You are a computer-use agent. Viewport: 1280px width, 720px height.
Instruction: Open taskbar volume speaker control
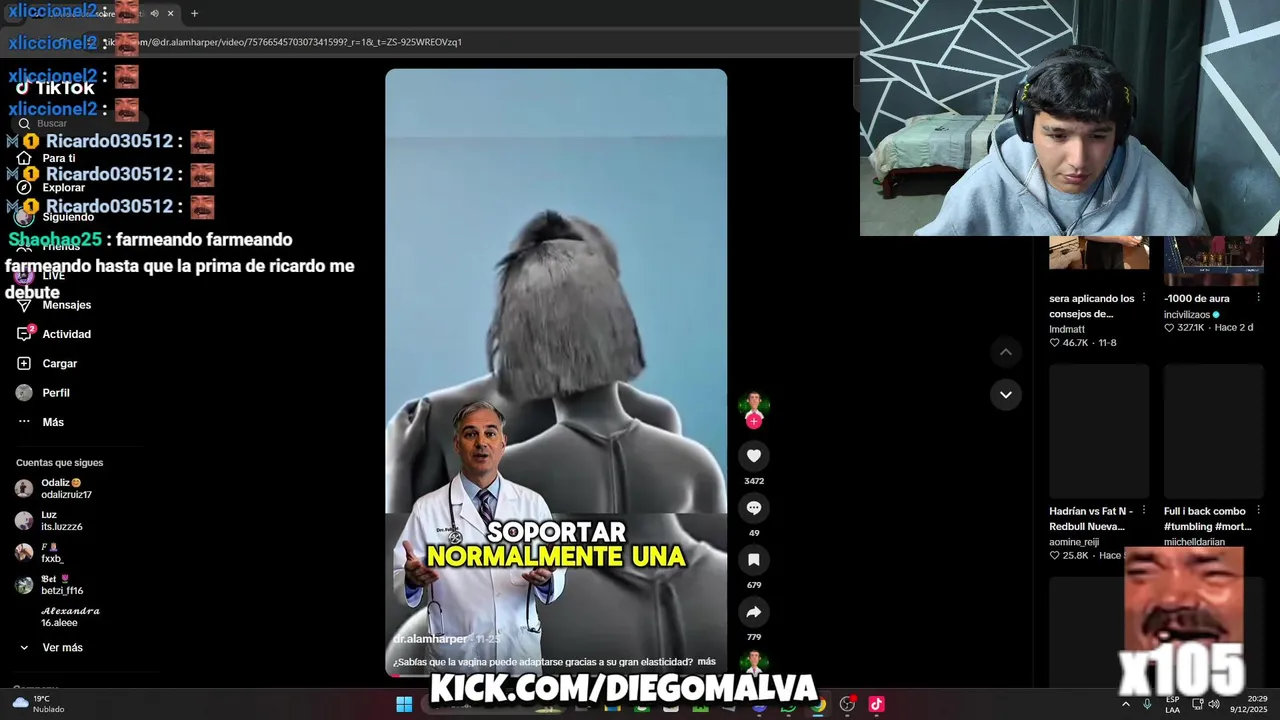point(1214,704)
